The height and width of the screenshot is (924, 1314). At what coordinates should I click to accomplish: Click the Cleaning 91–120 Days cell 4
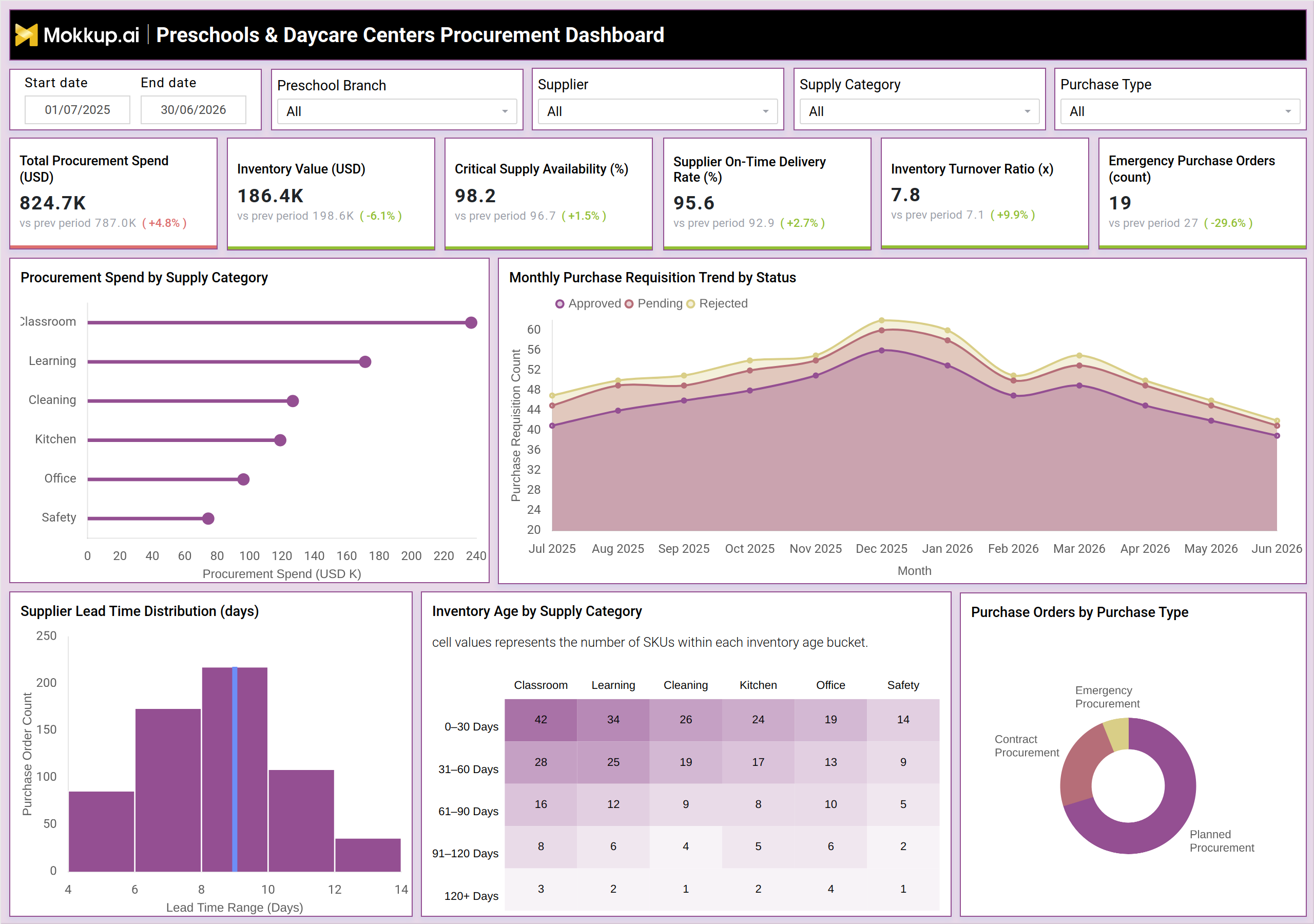click(686, 846)
